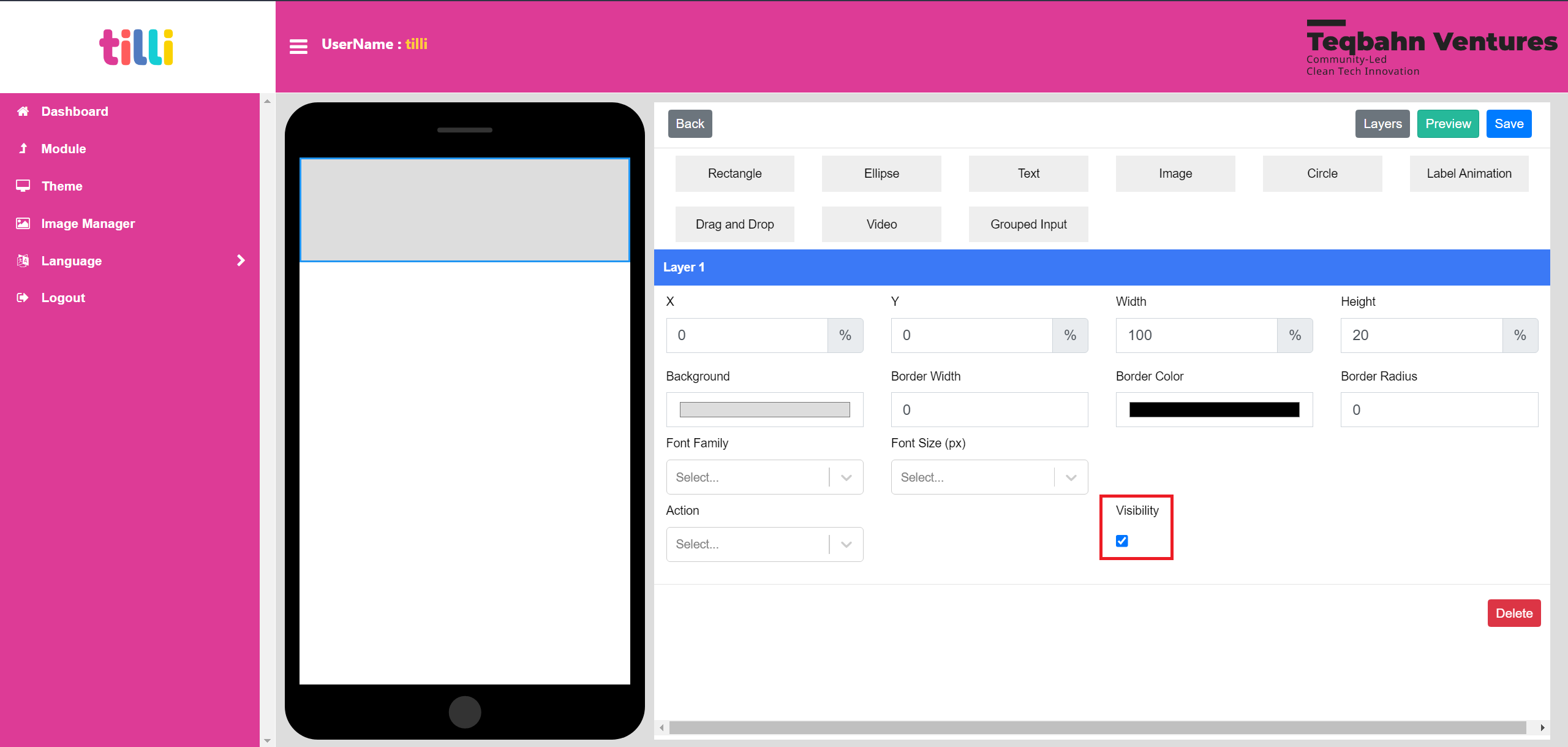Viewport: 1568px width, 747px height.
Task: Select the Image tool icon
Action: click(x=1175, y=173)
